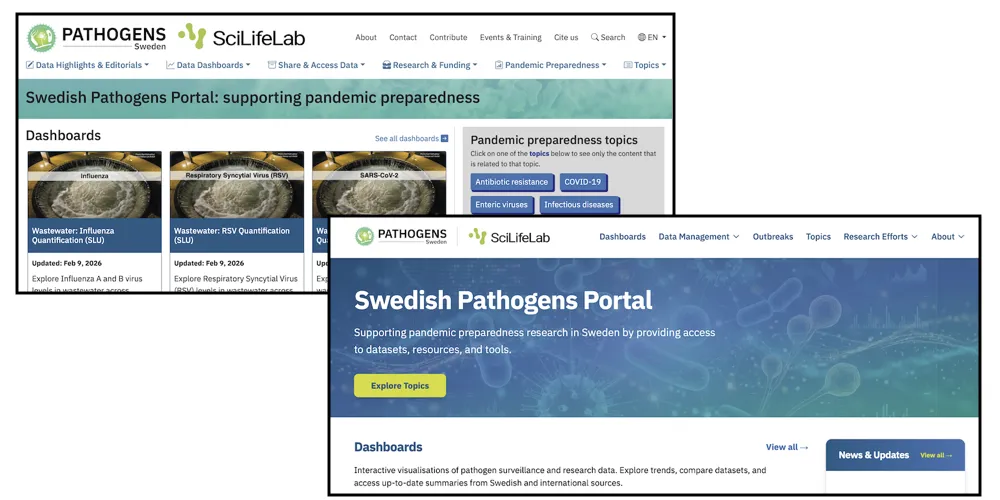Click Wastewater: RSV Quantification (SLU) title
The image size is (1000, 500).
232,235
